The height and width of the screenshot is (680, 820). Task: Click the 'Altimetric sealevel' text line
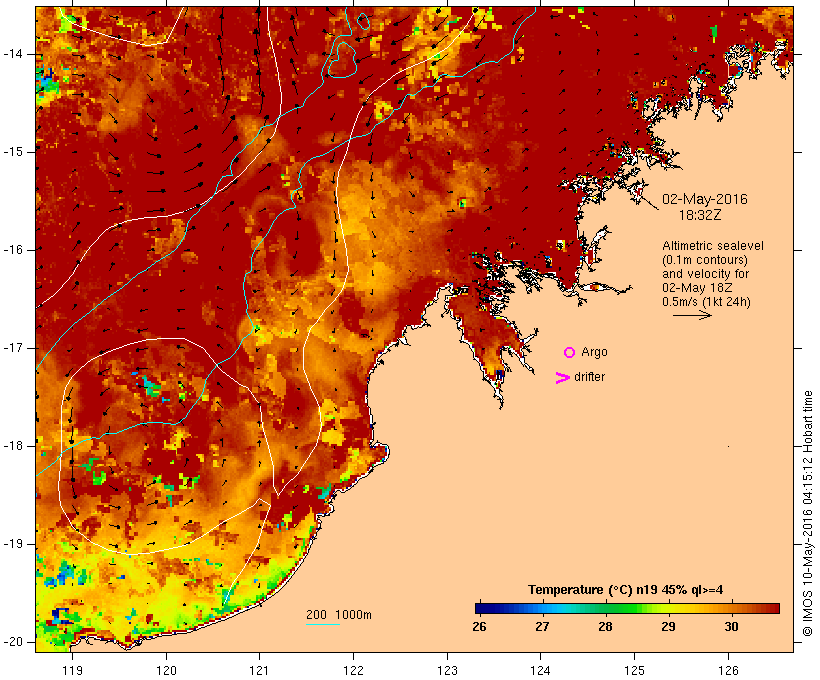click(713, 246)
